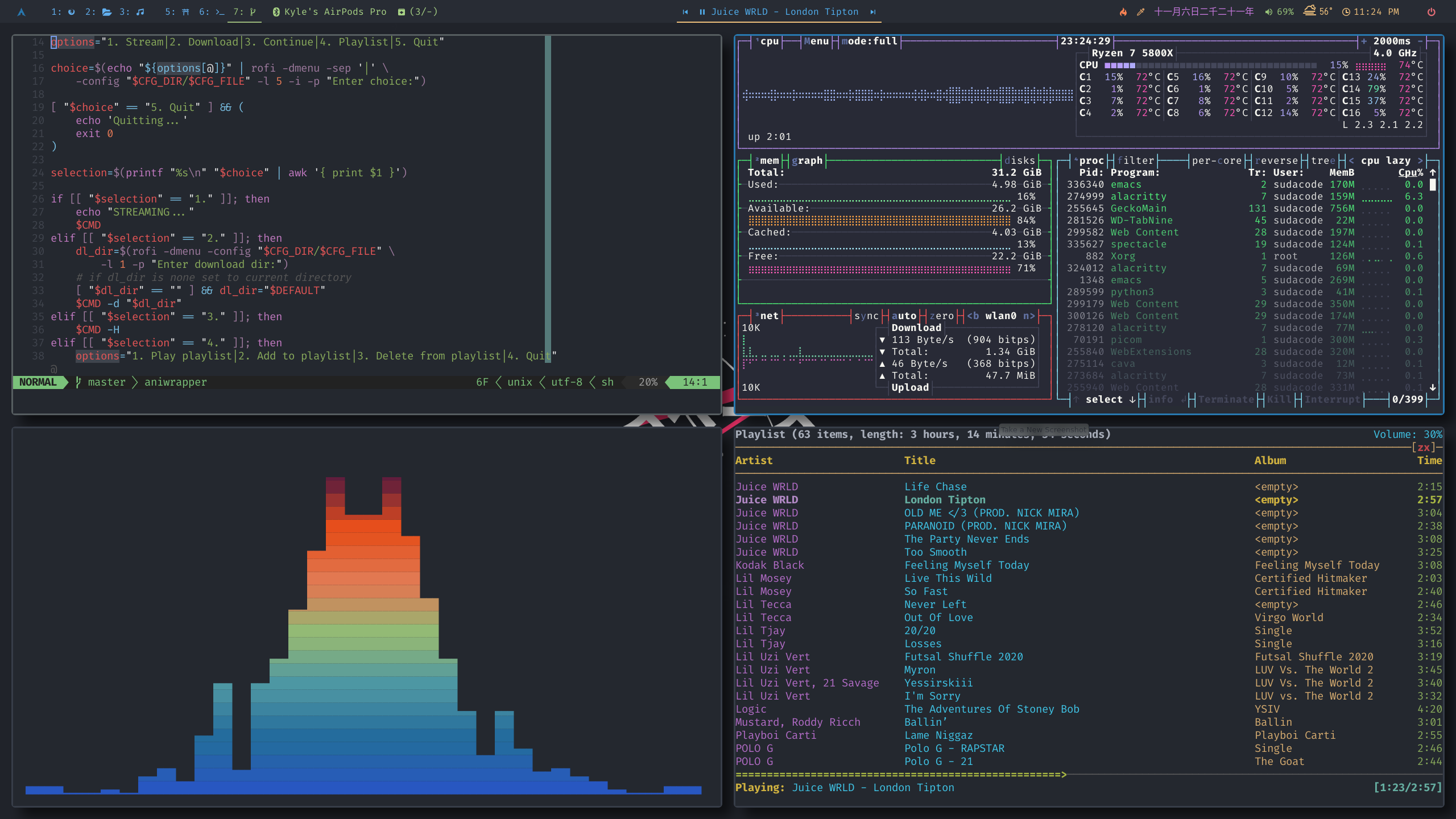Image resolution: width=1456 pixels, height=819 pixels.
Task: Select the song Feeling Myself Today by Kodak Black
Action: 1089,565
